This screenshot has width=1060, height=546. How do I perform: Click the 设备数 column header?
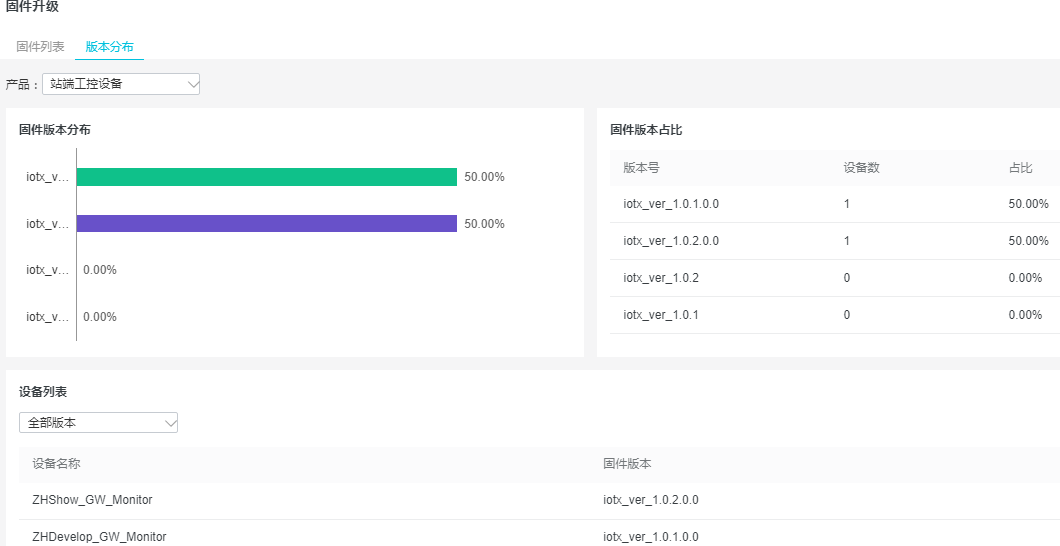click(x=861, y=168)
